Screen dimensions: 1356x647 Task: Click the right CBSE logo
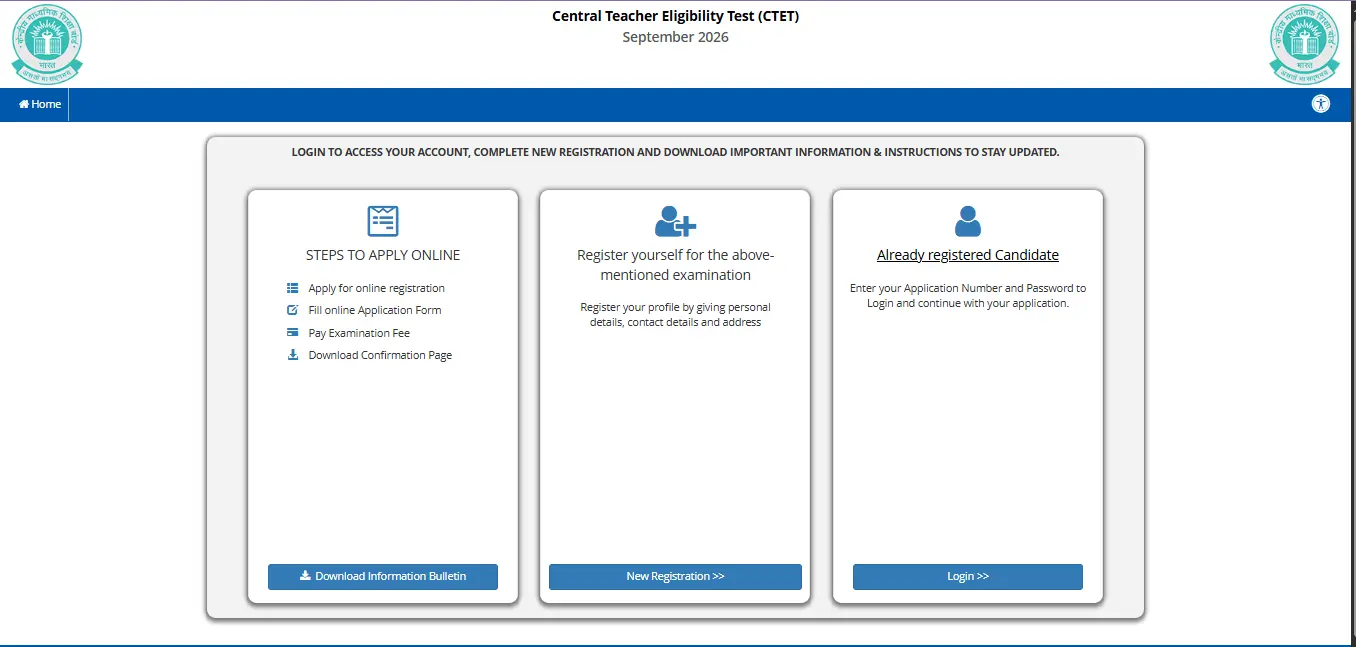(1303, 43)
